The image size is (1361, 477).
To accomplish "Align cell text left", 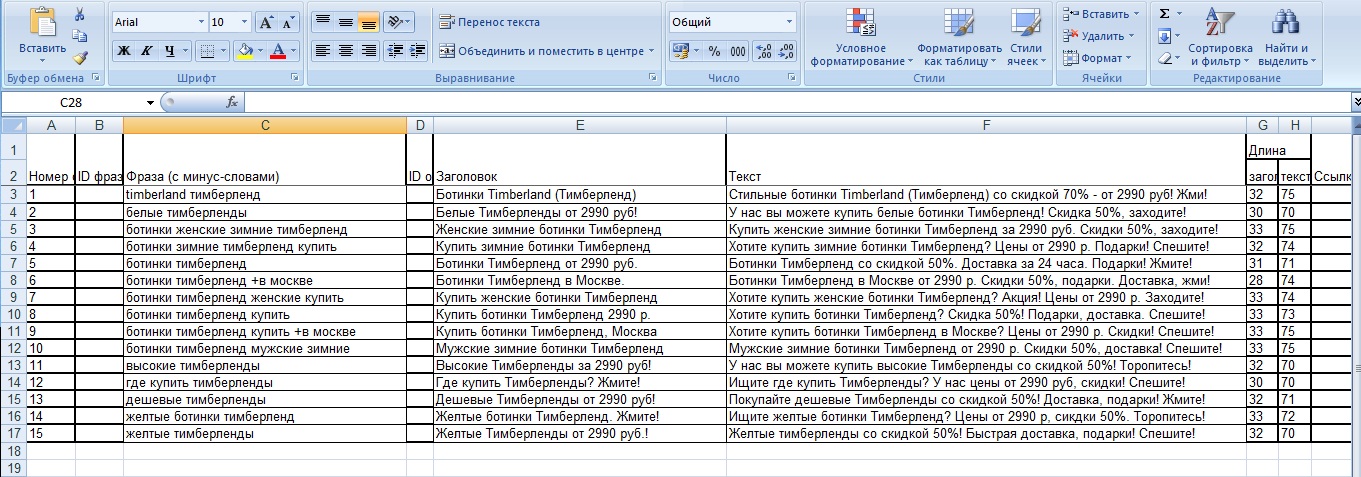I will click(322, 51).
